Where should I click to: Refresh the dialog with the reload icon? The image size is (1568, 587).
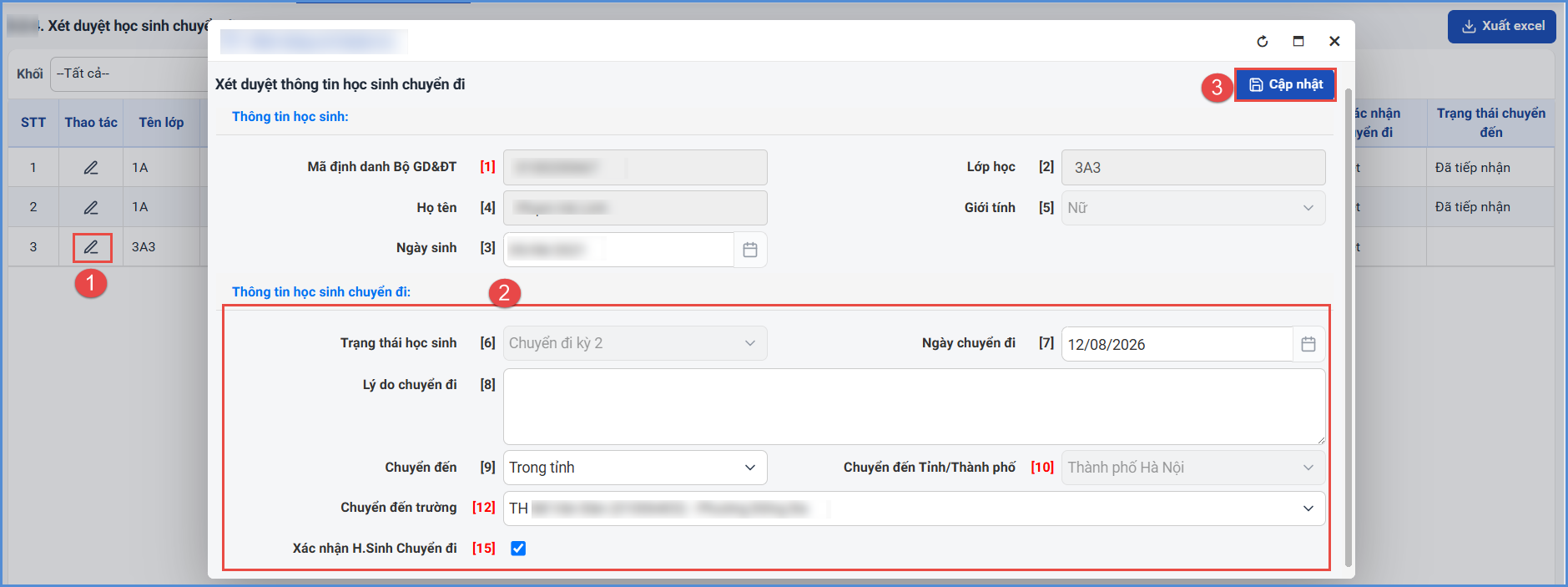1263,41
